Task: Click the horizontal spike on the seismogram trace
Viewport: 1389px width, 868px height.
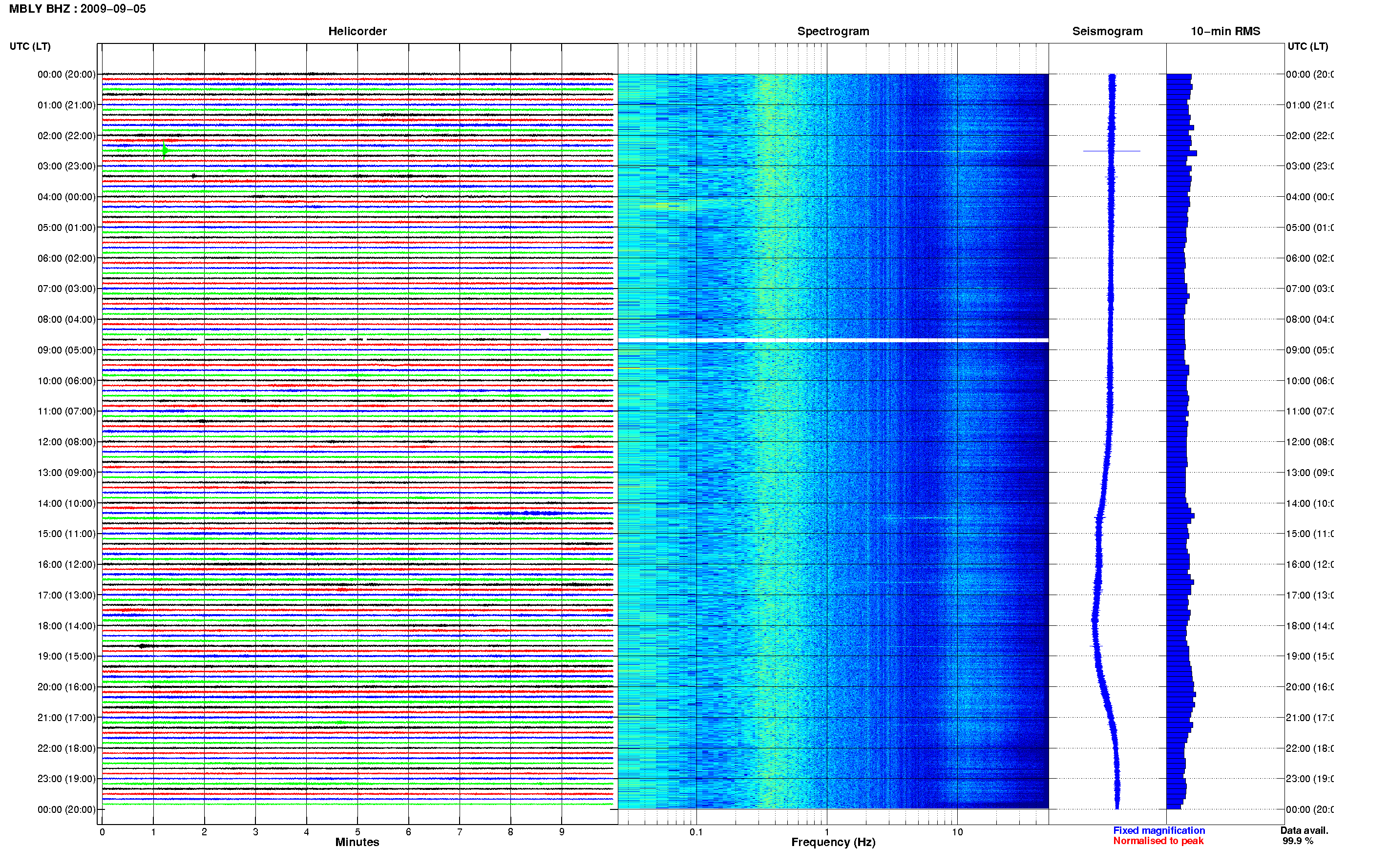Action: pos(1111,151)
